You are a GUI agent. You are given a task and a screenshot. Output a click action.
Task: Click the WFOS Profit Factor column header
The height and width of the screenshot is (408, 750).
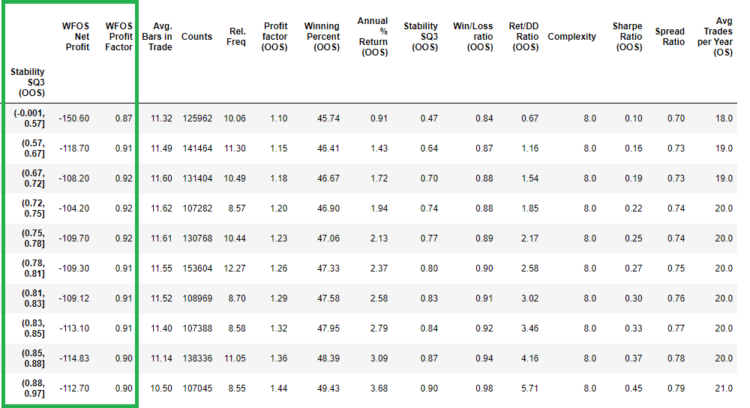pos(119,36)
